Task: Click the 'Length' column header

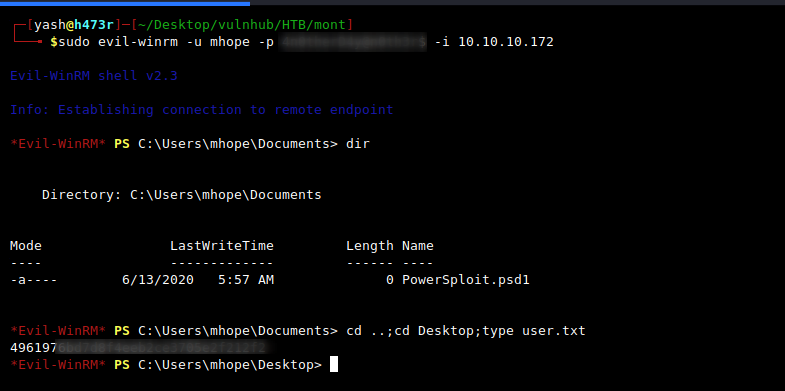Action: click(370, 246)
